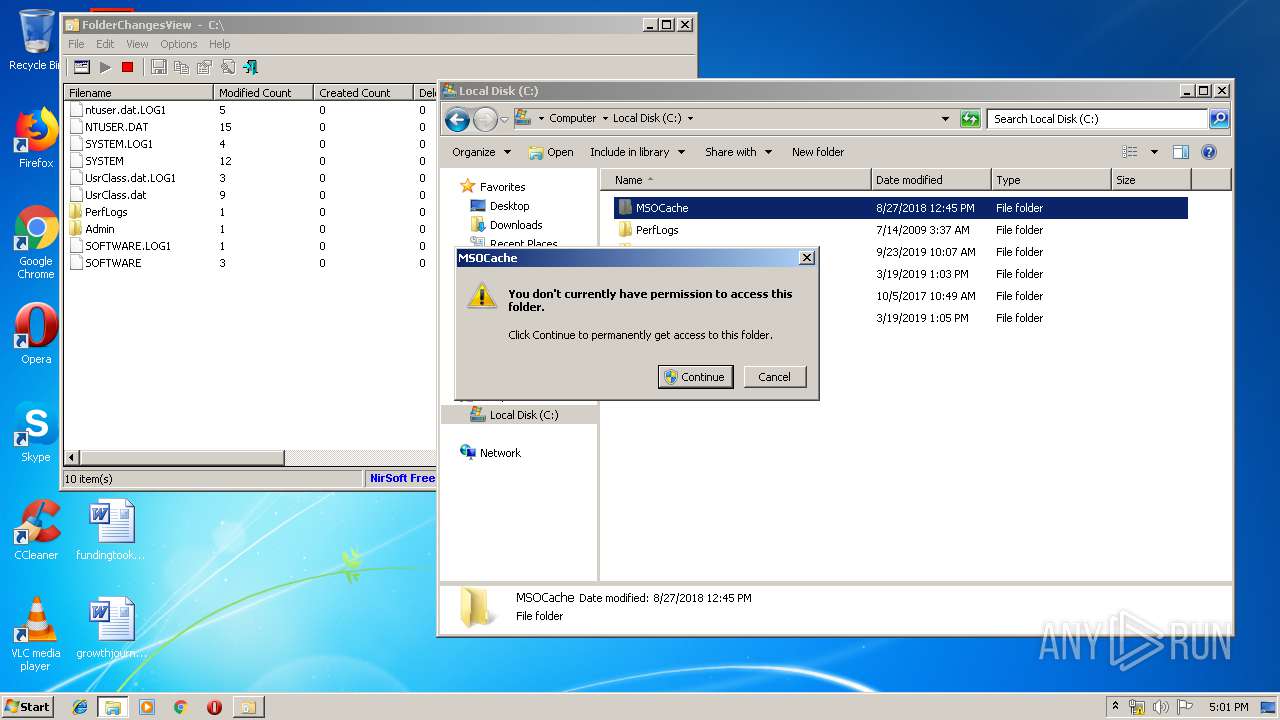Open the View menu in FolderChangesView

tap(137, 44)
